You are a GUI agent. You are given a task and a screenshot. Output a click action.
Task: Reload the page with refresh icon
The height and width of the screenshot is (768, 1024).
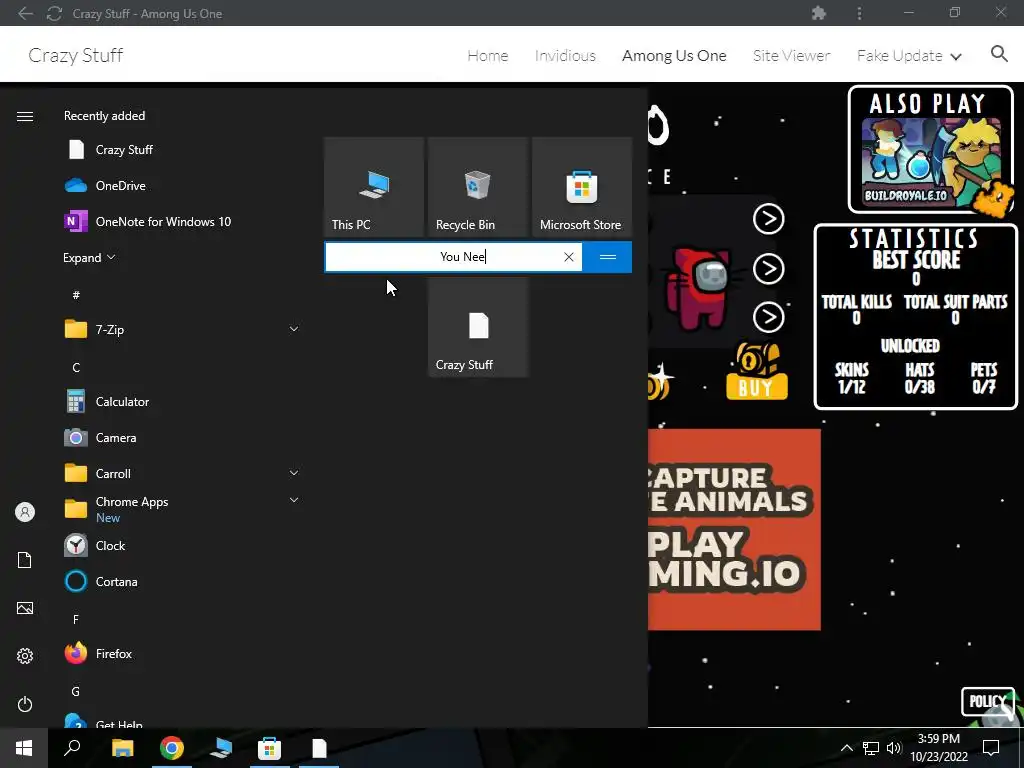point(54,13)
